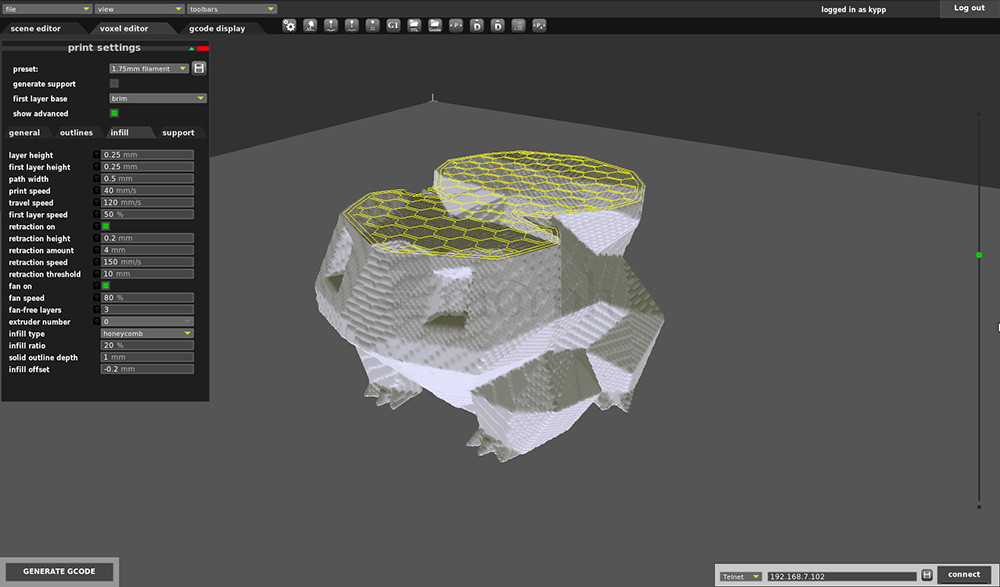Open settings via the gear toolbar icon
1000x587 pixels.
pyautogui.click(x=289, y=25)
